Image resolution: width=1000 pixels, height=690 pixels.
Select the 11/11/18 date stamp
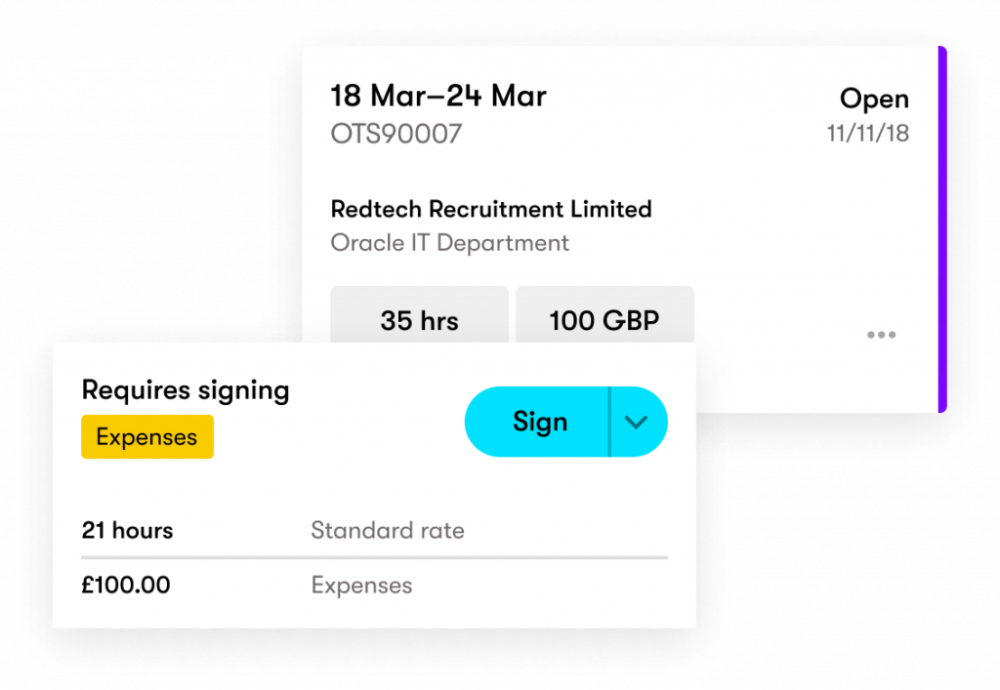coord(867,131)
